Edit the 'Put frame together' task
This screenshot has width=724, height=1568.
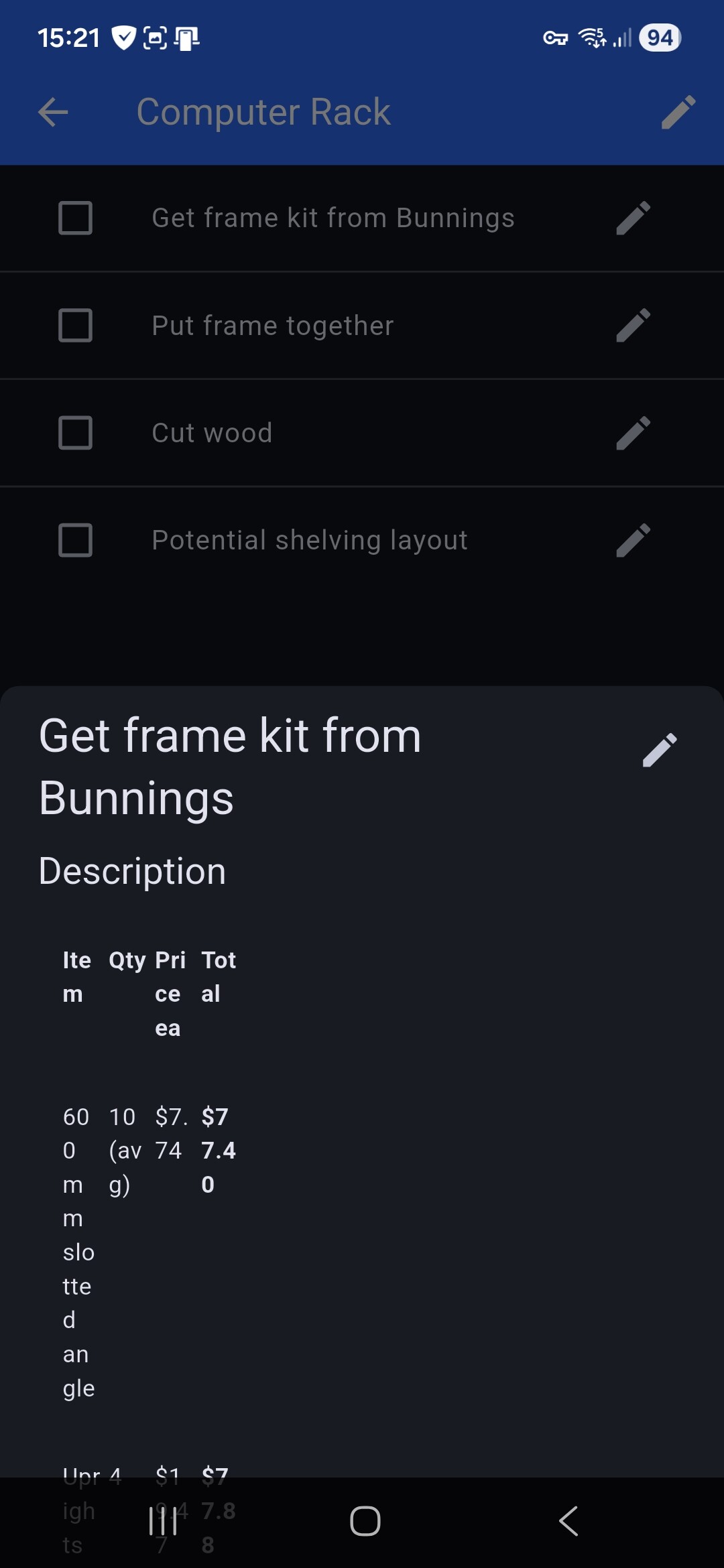[633, 326]
